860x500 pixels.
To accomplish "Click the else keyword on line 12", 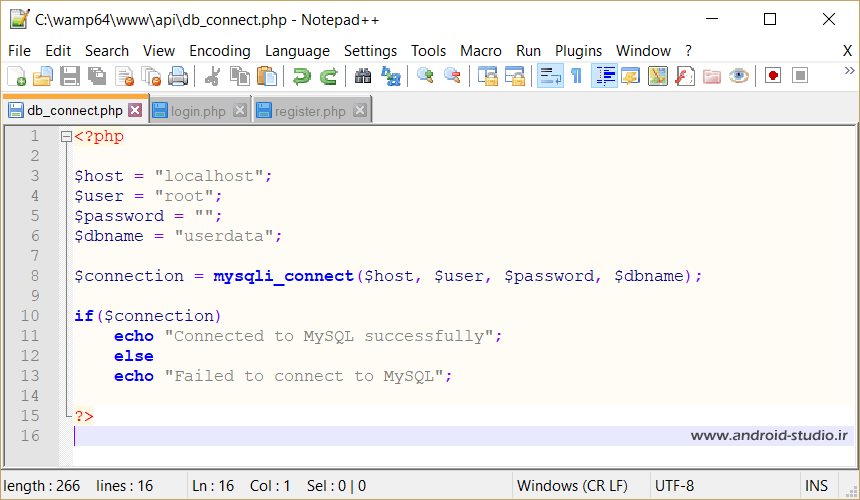I will coord(134,356).
